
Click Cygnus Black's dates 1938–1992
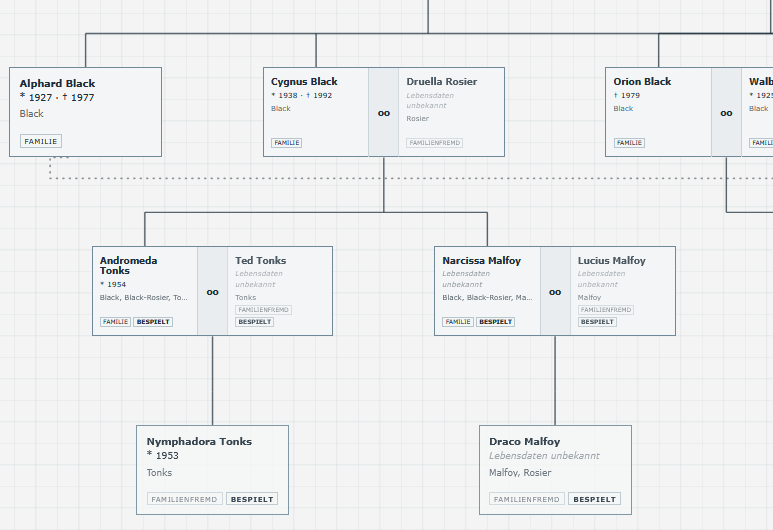point(302,95)
